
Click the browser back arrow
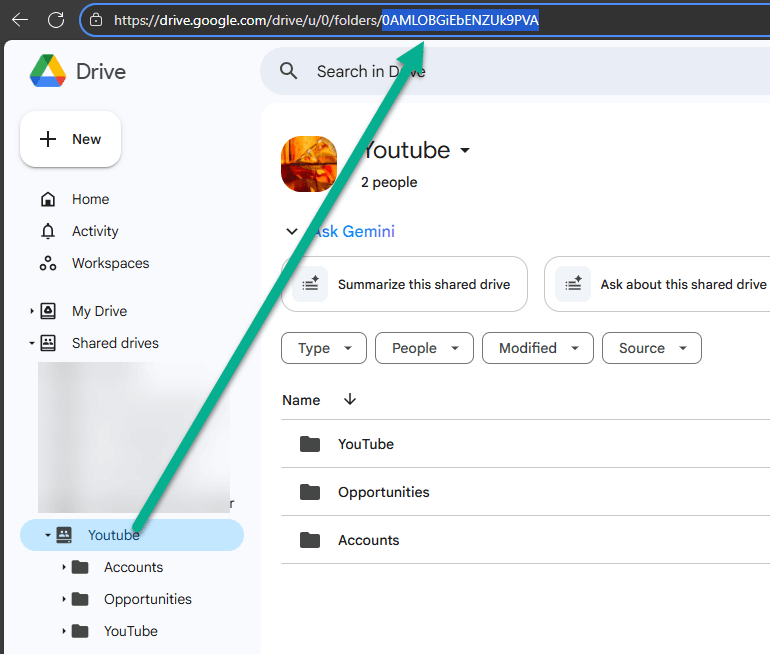pos(20,20)
